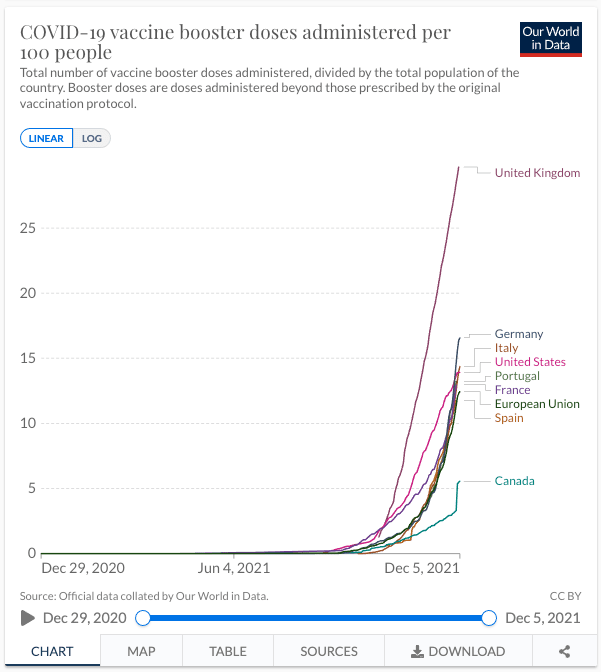Click the Germany series label
The image size is (601, 672).
coord(519,334)
